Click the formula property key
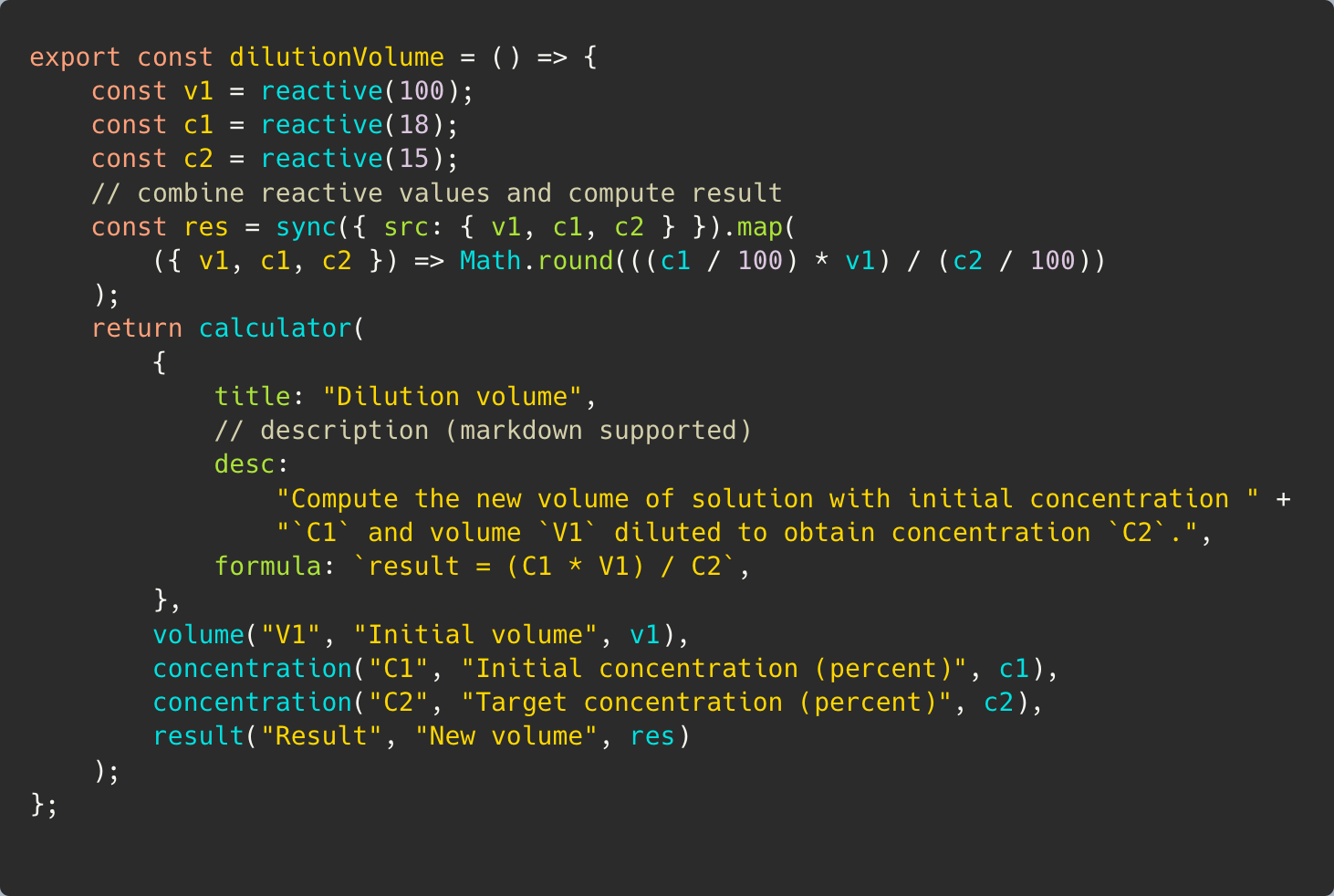This screenshot has width=1334, height=896. click(267, 567)
